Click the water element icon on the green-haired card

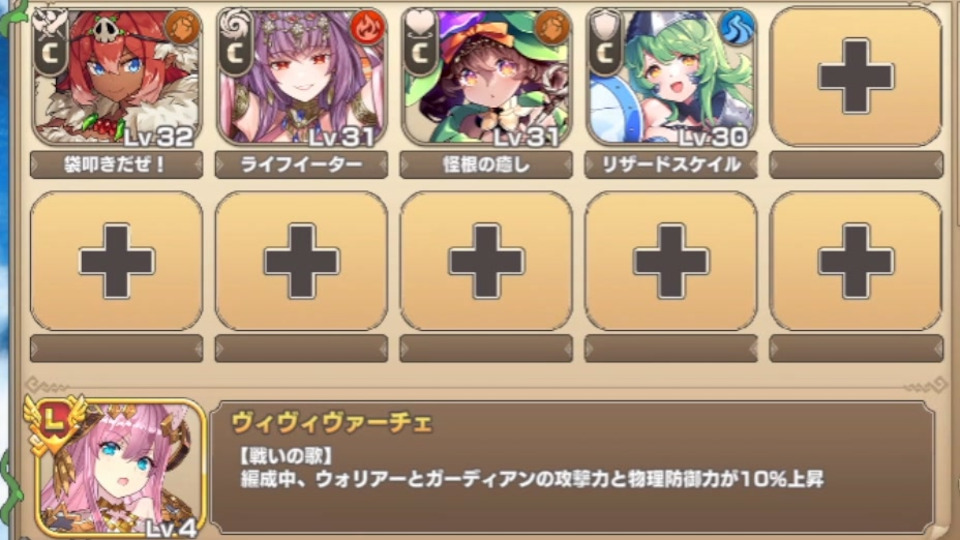(x=737, y=28)
